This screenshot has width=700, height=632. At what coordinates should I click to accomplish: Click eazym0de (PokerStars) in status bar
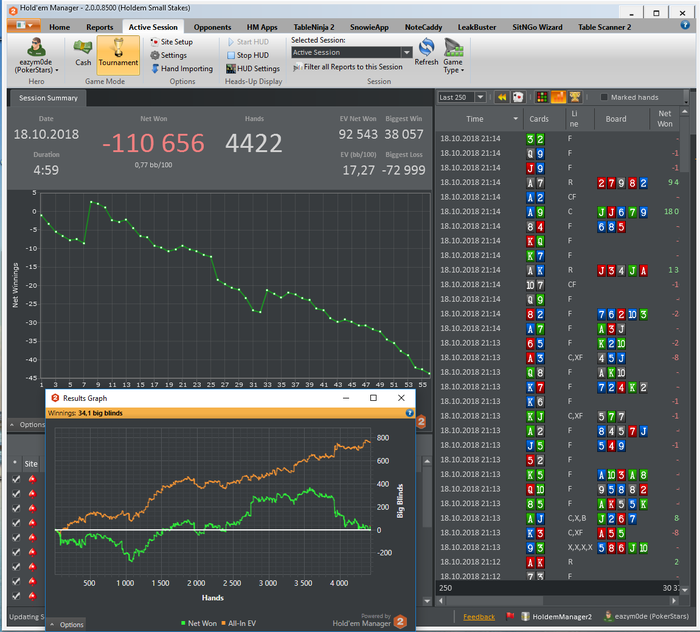point(646,616)
